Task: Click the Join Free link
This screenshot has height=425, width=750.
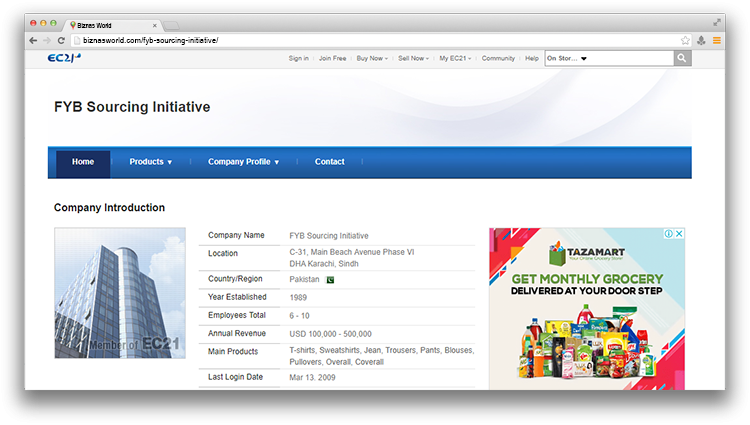Action: point(332,59)
